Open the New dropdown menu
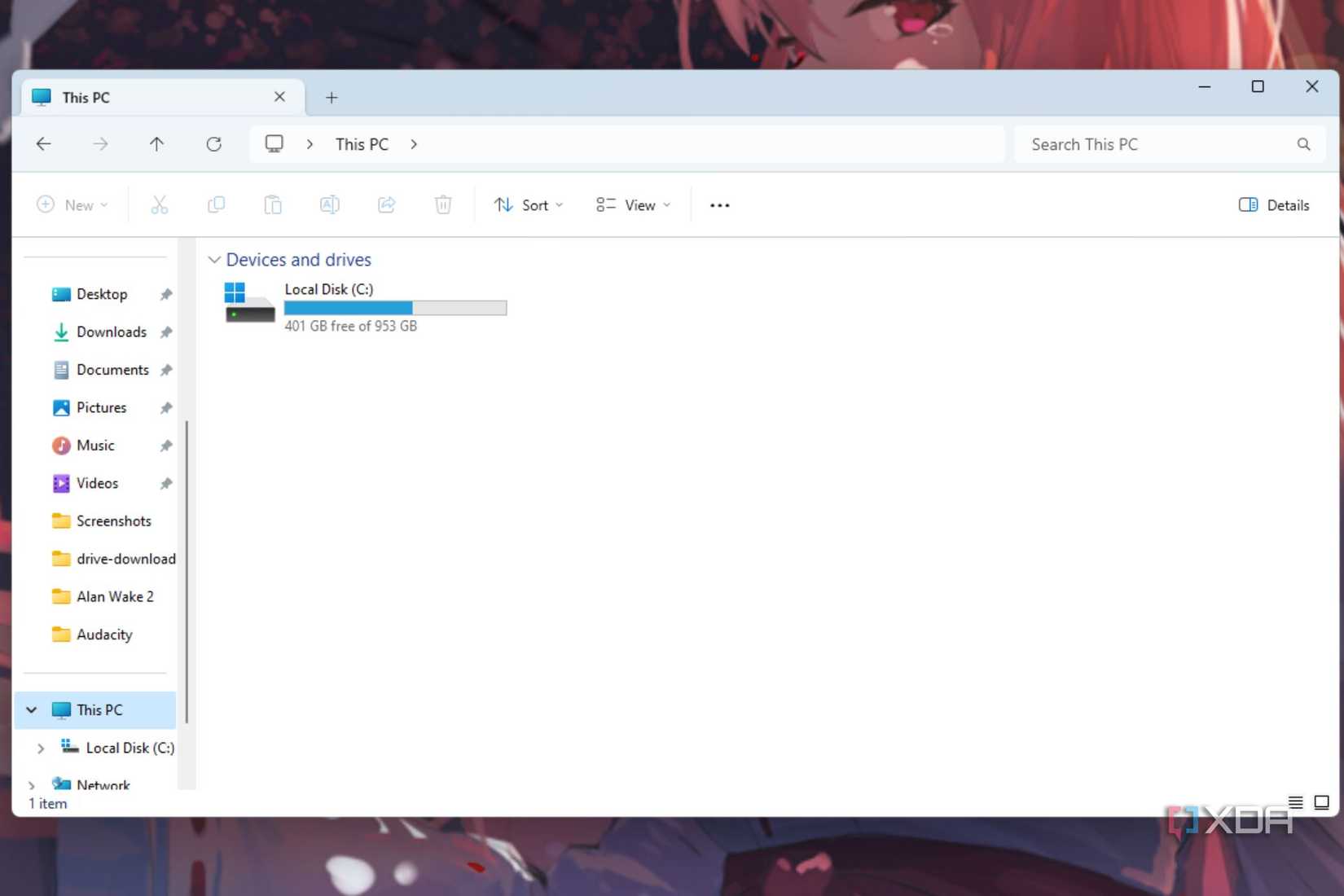The image size is (1344, 896). tap(72, 205)
